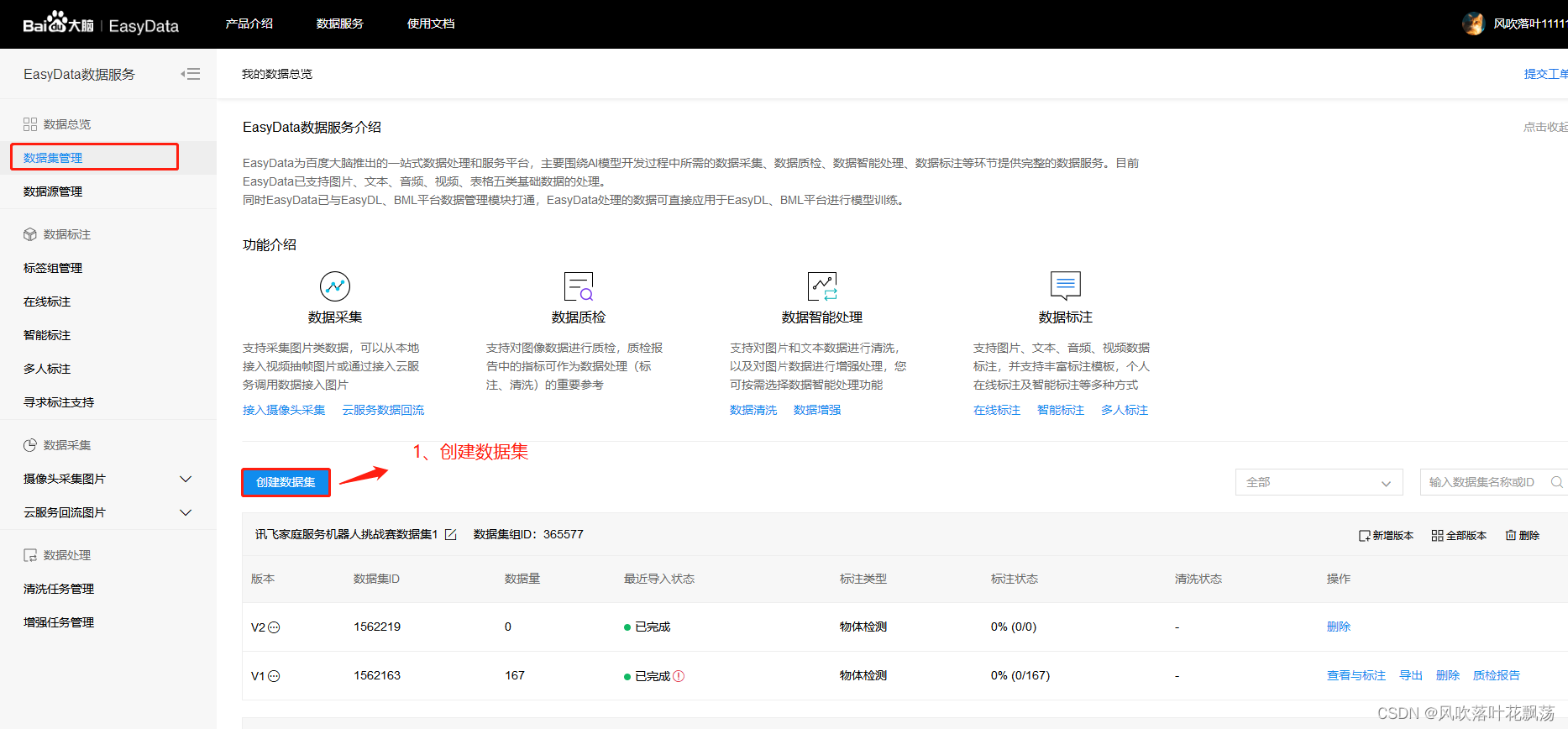Image resolution: width=1568 pixels, height=729 pixels.
Task: Click the user avatar in top bar
Action: 1473,24
